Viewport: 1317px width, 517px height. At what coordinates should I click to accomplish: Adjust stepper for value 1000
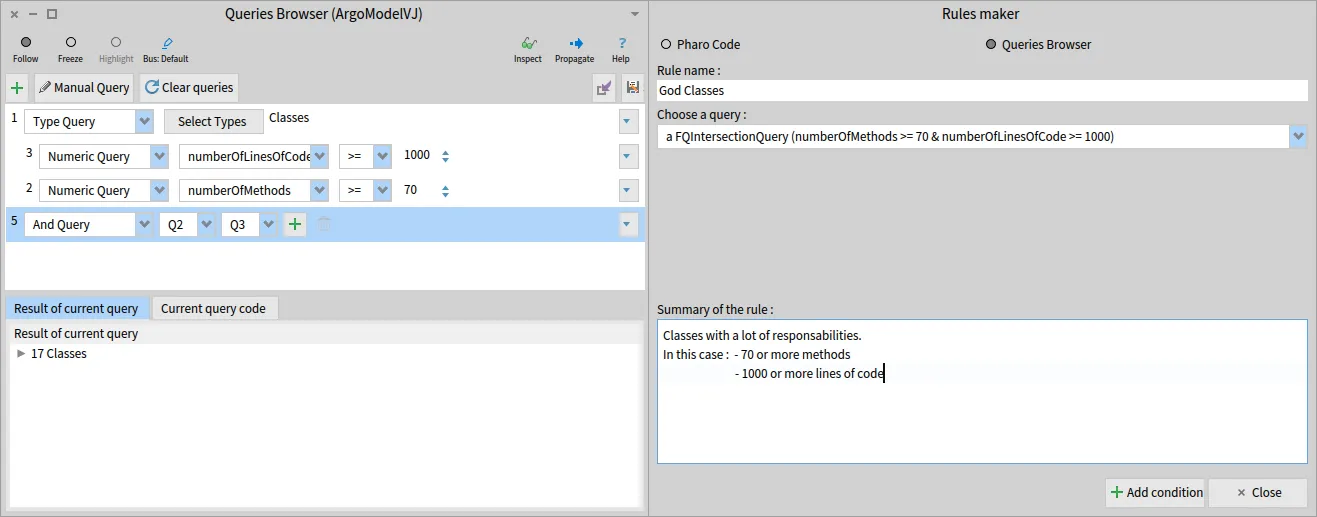point(446,157)
